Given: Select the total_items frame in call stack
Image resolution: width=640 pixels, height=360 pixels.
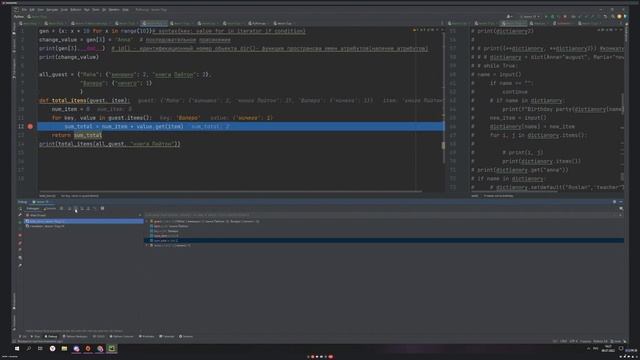Looking at the screenshot, I should [x=84, y=221].
